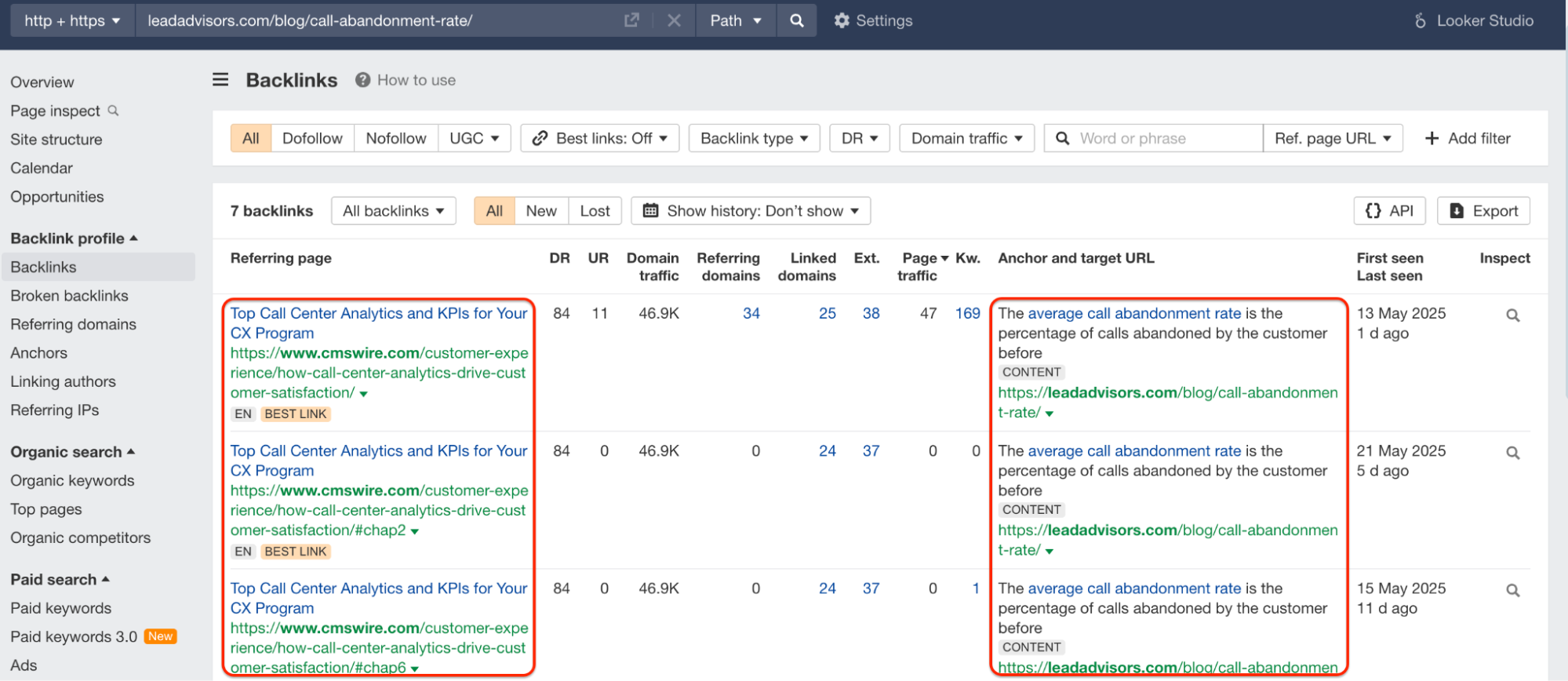Open the Path mode dropdown
This screenshot has height=681, width=1568.
click(736, 20)
